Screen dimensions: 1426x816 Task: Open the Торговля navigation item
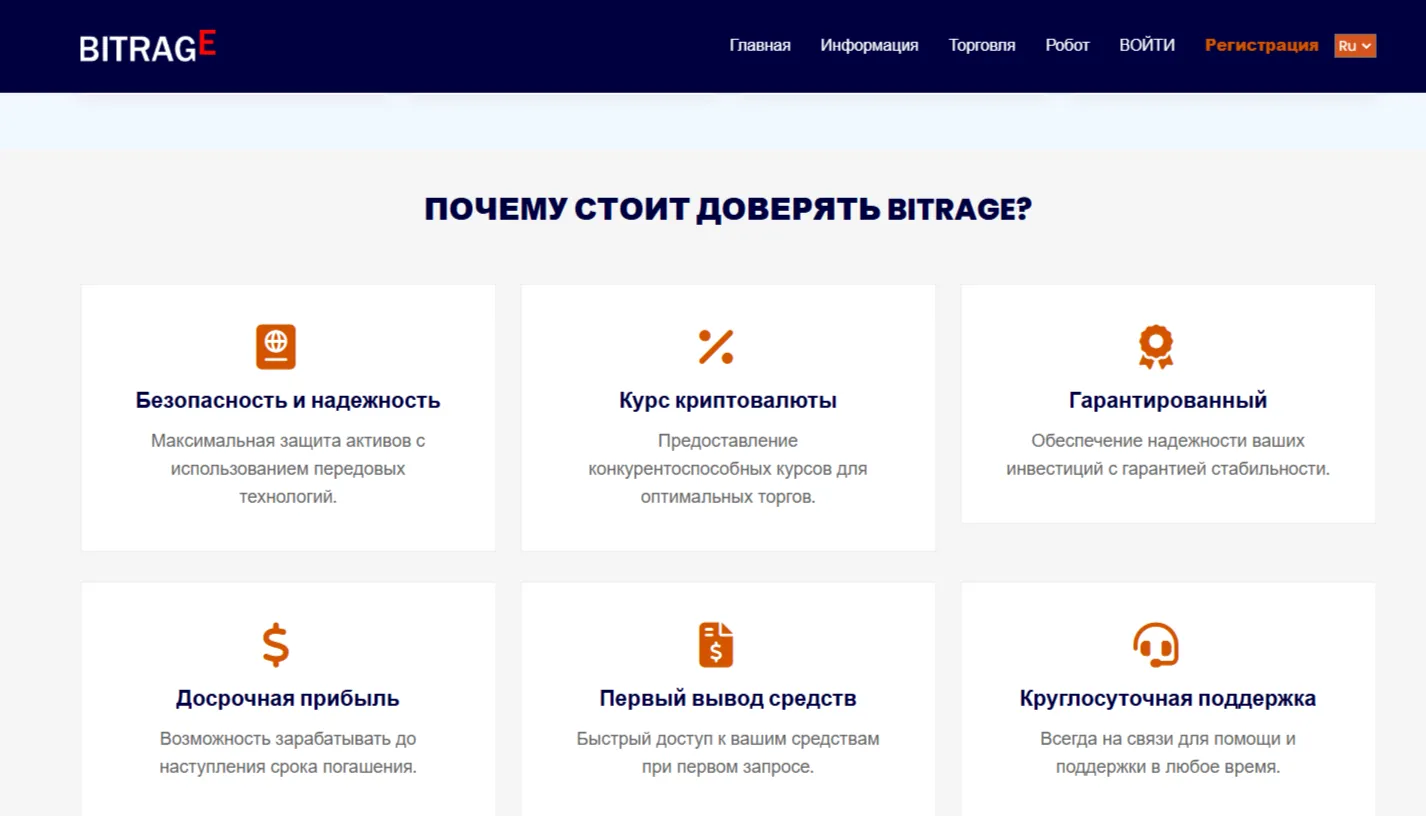982,46
